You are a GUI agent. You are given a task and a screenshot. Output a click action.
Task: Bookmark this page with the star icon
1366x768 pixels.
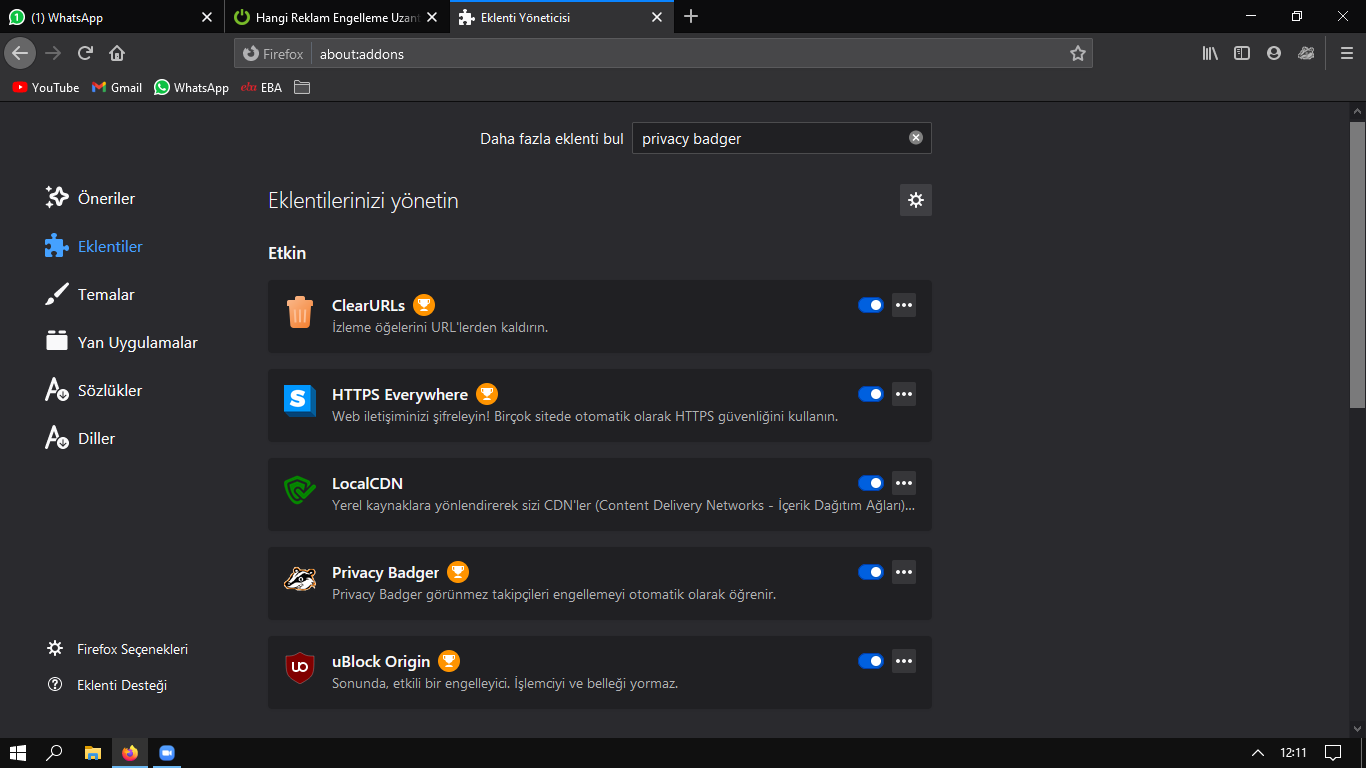1077,53
